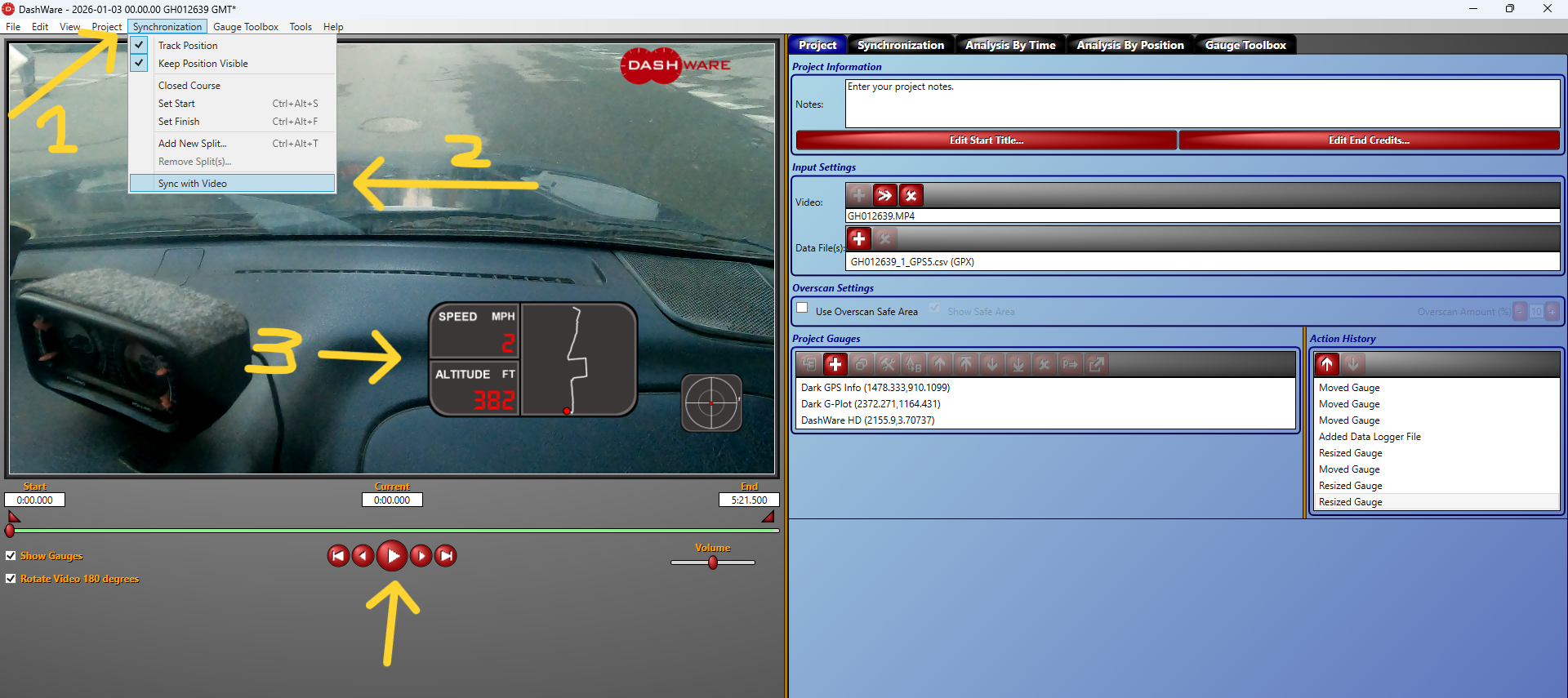Switch to the Synchronization tab
1568x698 pixels.
pos(901,45)
